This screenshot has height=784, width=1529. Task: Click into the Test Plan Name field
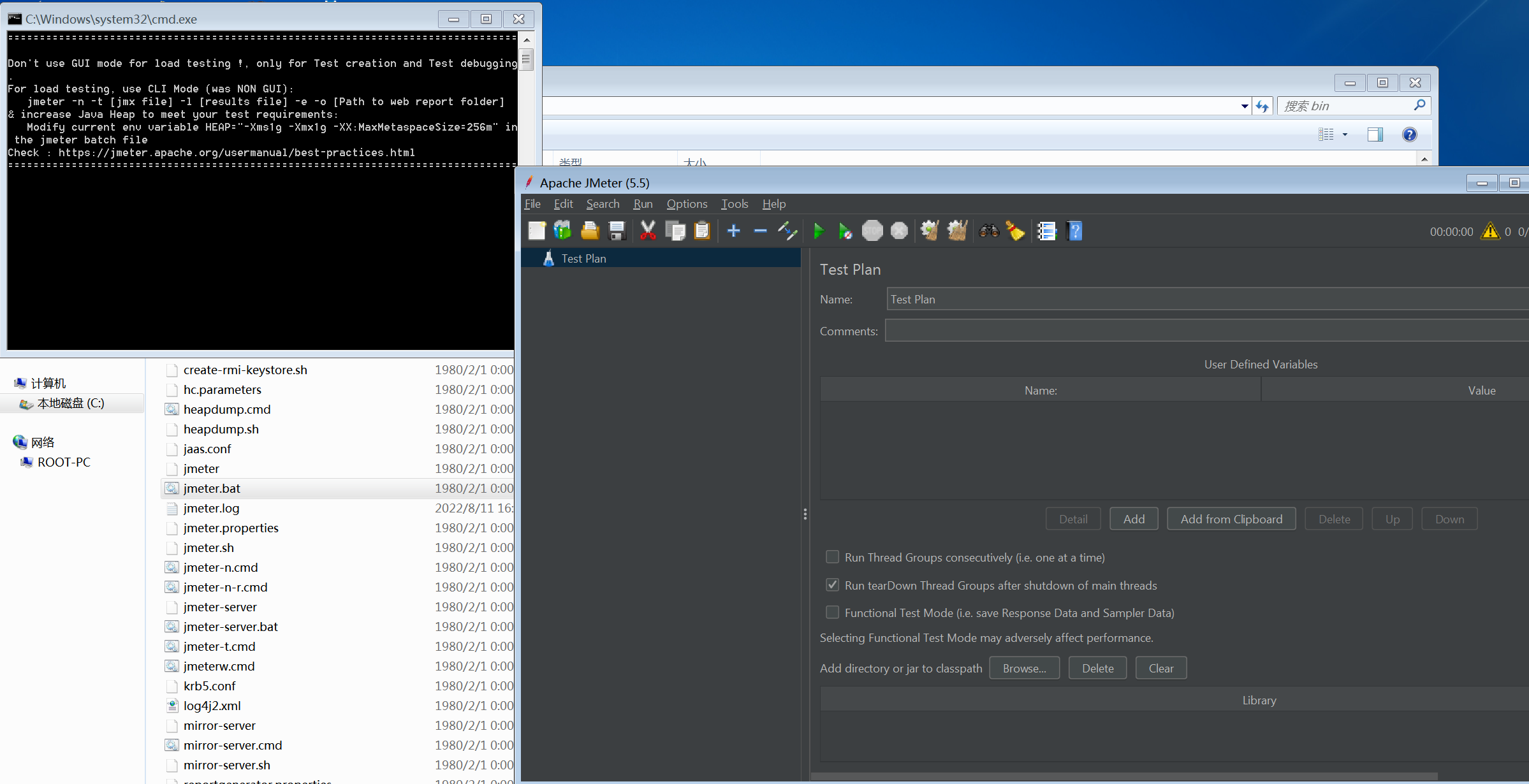(x=1207, y=299)
